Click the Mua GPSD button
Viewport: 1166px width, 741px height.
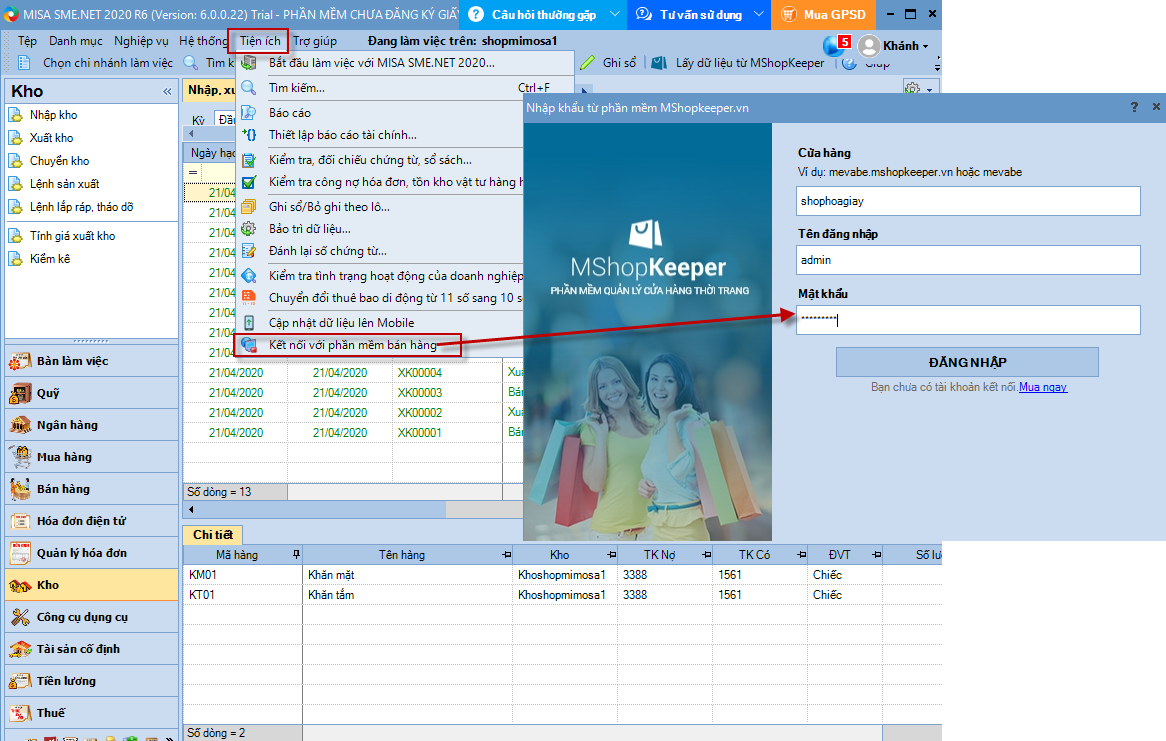coord(825,14)
